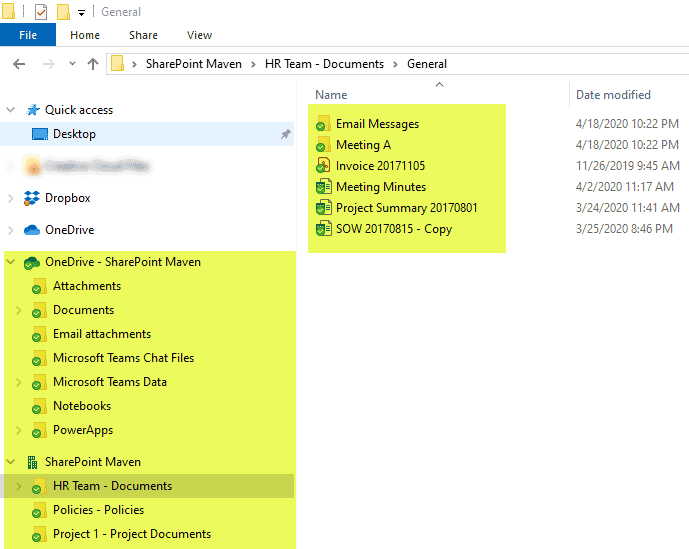Click date 3/25/2020 8:46 PM
The width and height of the screenshot is (689, 549).
[x=624, y=229]
